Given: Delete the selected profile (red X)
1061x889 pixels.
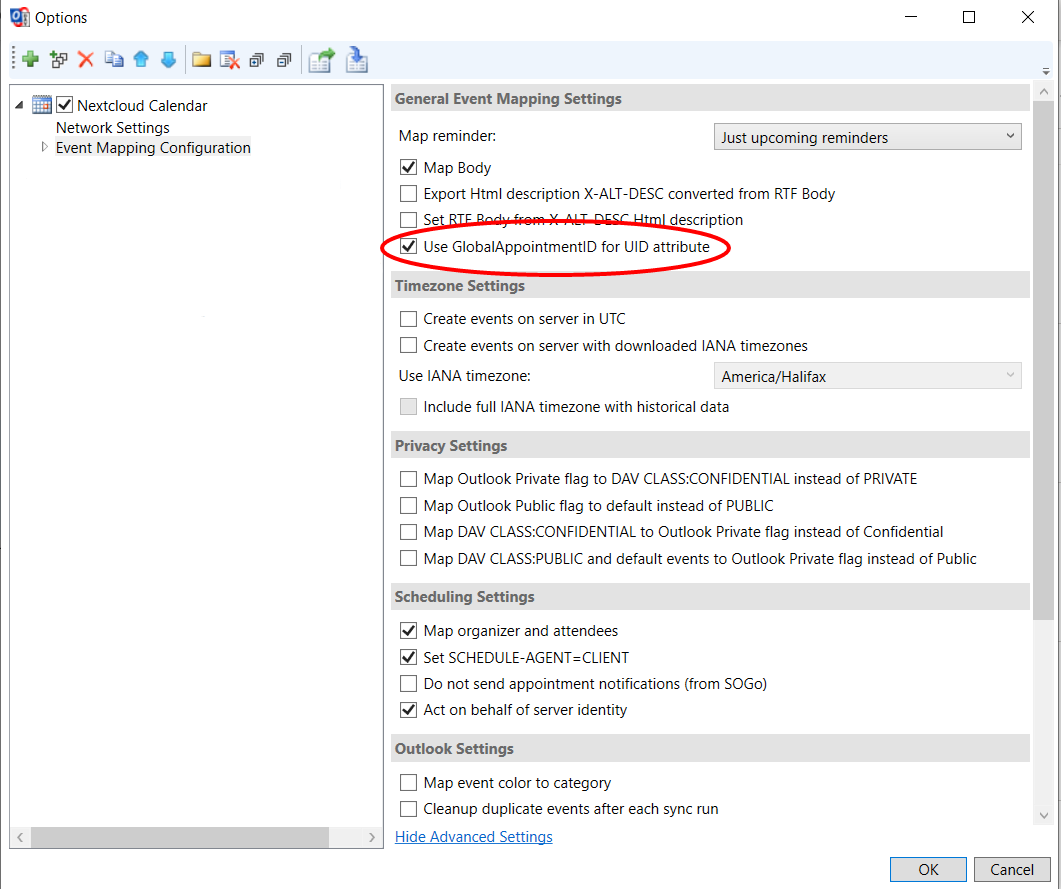Looking at the screenshot, I should click(x=86, y=60).
